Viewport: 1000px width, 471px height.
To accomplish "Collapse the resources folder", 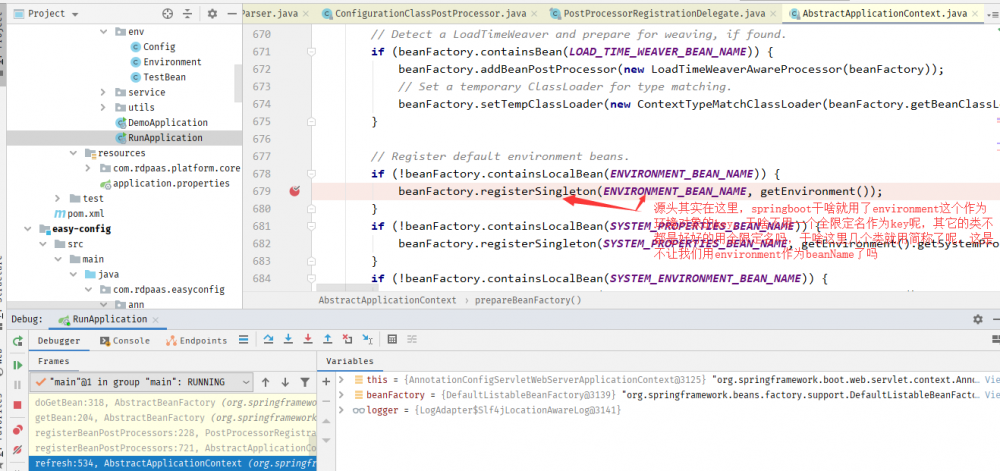I will [73, 153].
